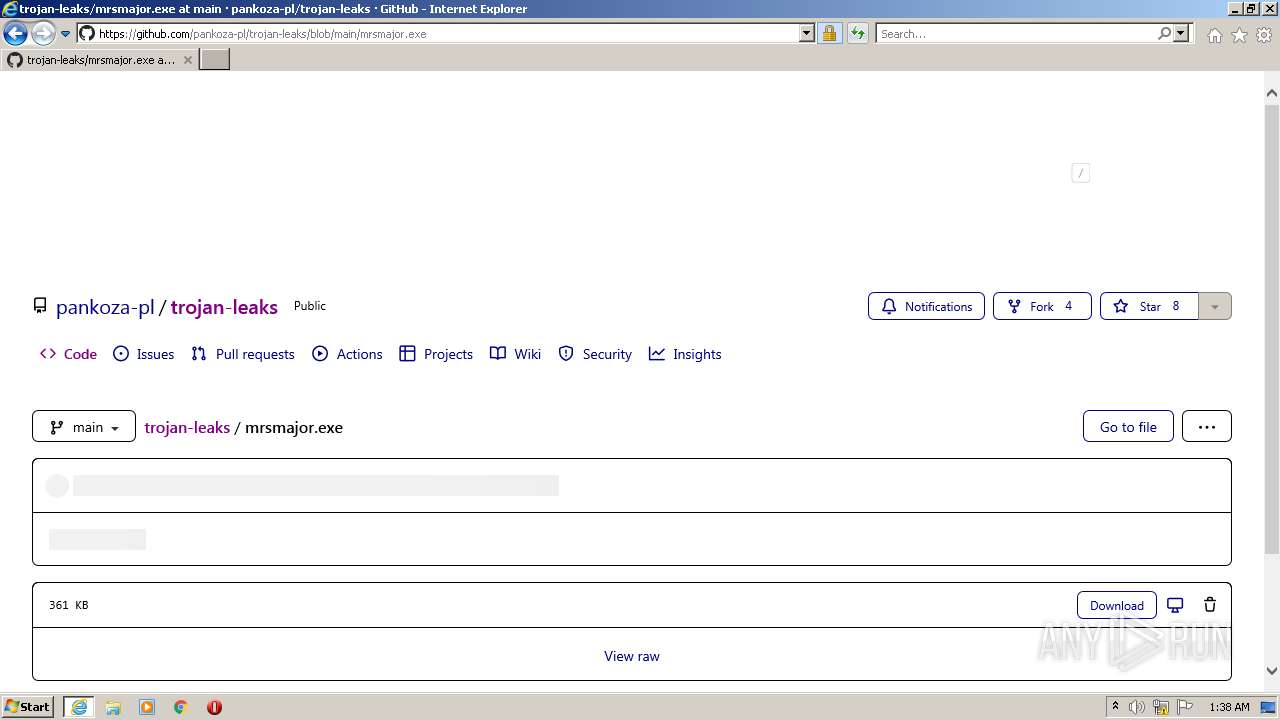Screen dimensions: 1280x720
Task: Click the slash keyboard-shortcut search hint
Action: click(1080, 173)
